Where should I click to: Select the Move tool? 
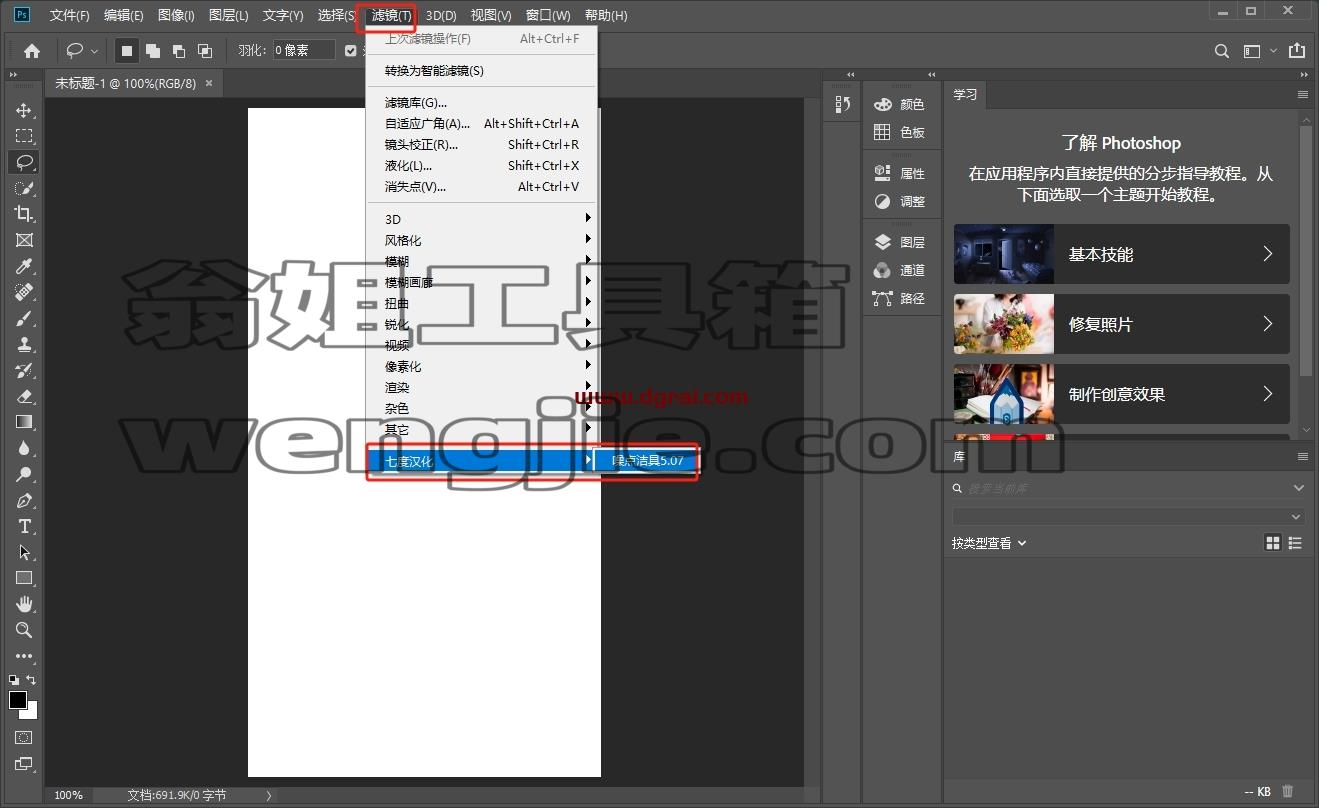coord(24,110)
